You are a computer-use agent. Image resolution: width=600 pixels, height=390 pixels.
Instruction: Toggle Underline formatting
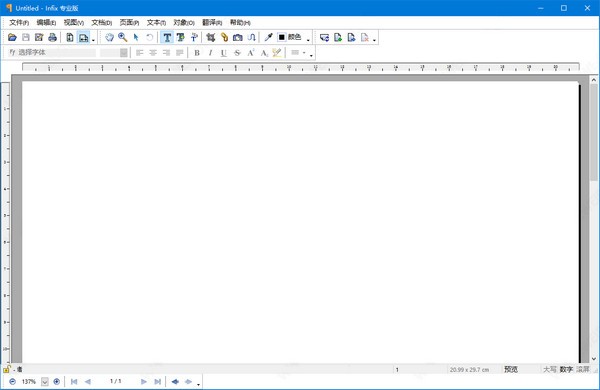pos(223,53)
